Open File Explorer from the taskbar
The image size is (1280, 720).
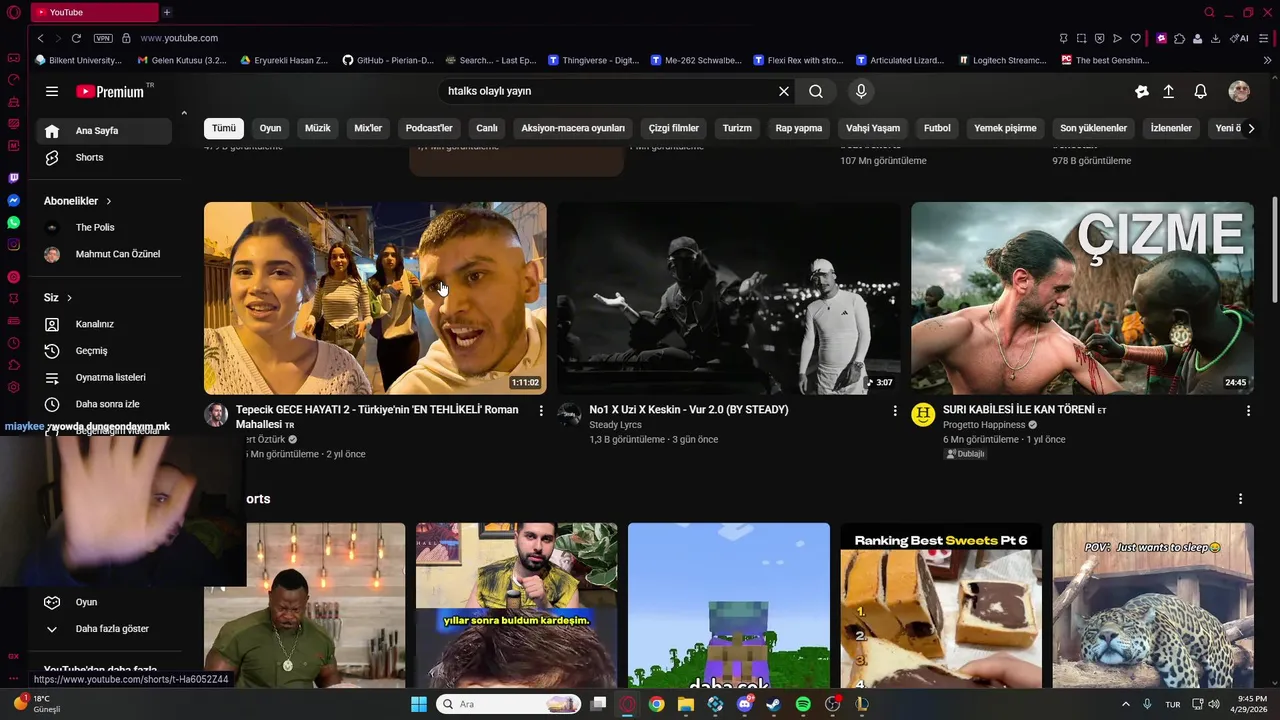pyautogui.click(x=685, y=704)
